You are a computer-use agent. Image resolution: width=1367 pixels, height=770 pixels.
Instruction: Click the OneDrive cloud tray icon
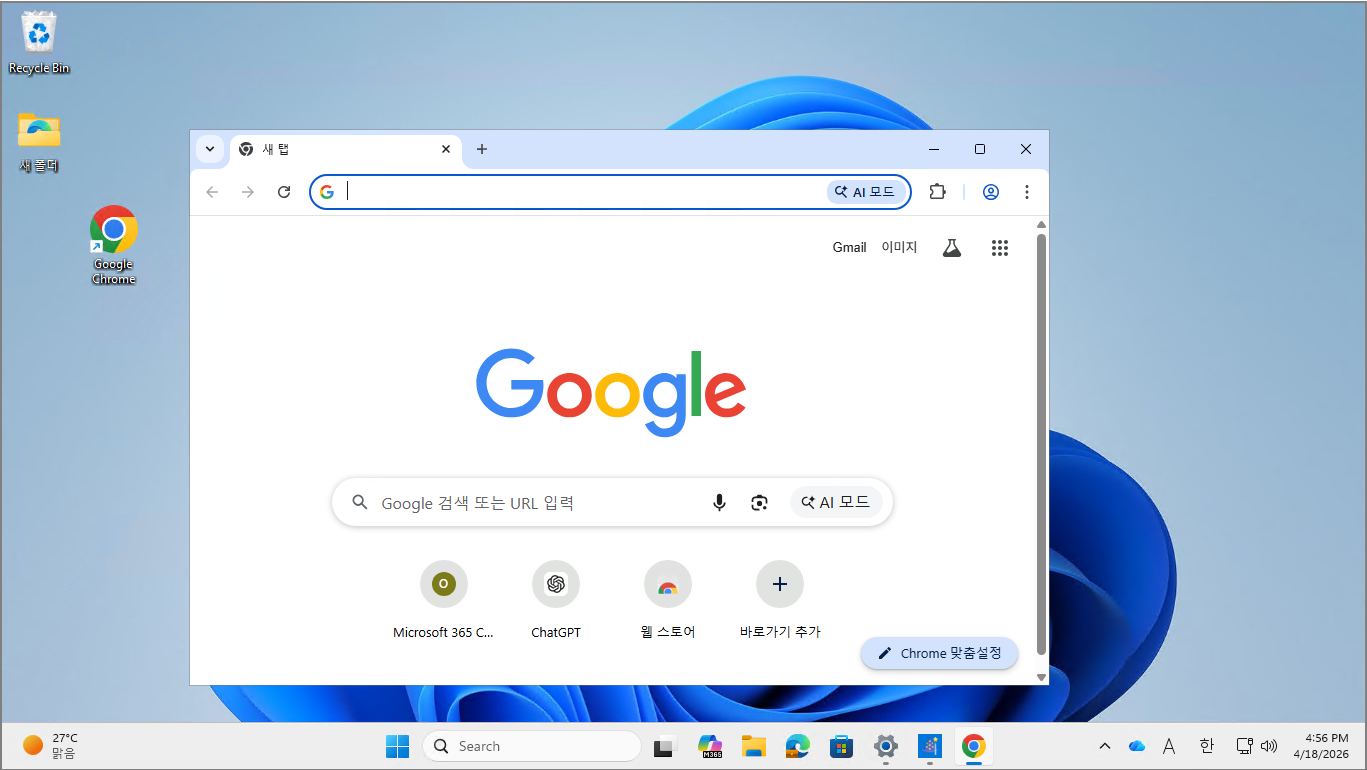[1137, 746]
